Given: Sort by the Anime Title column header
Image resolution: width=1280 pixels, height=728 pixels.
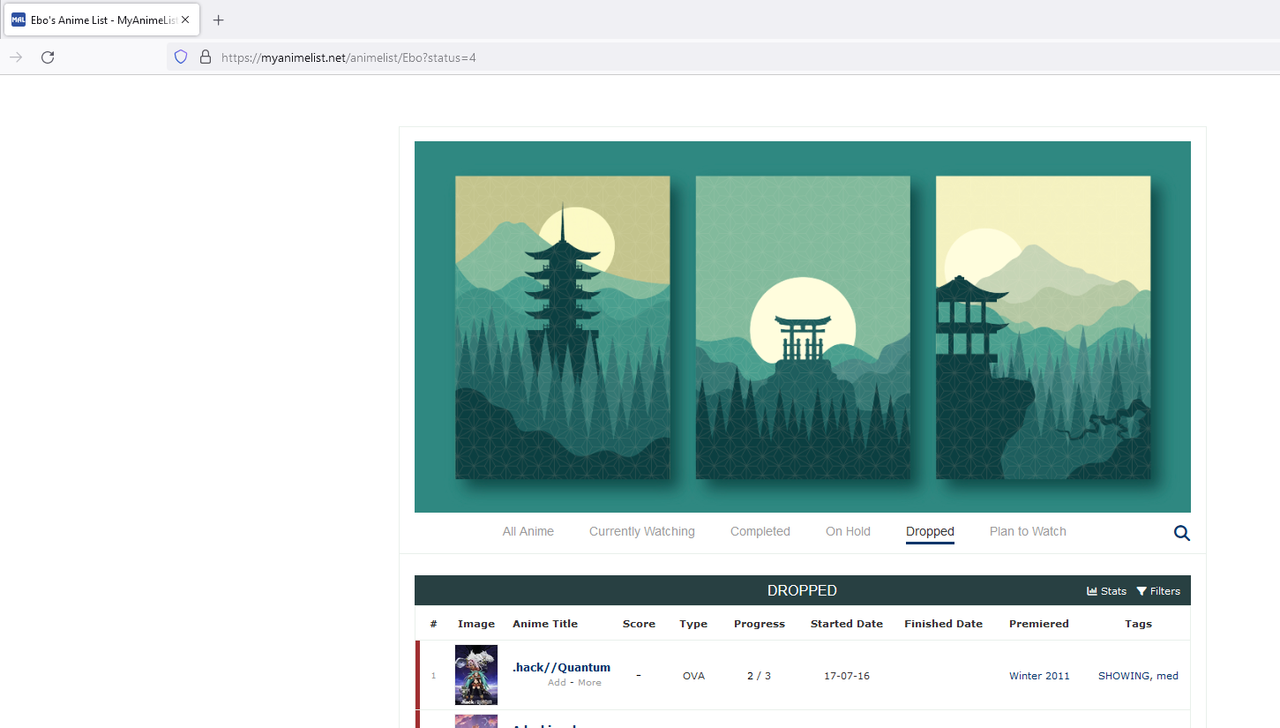Looking at the screenshot, I should [545, 624].
